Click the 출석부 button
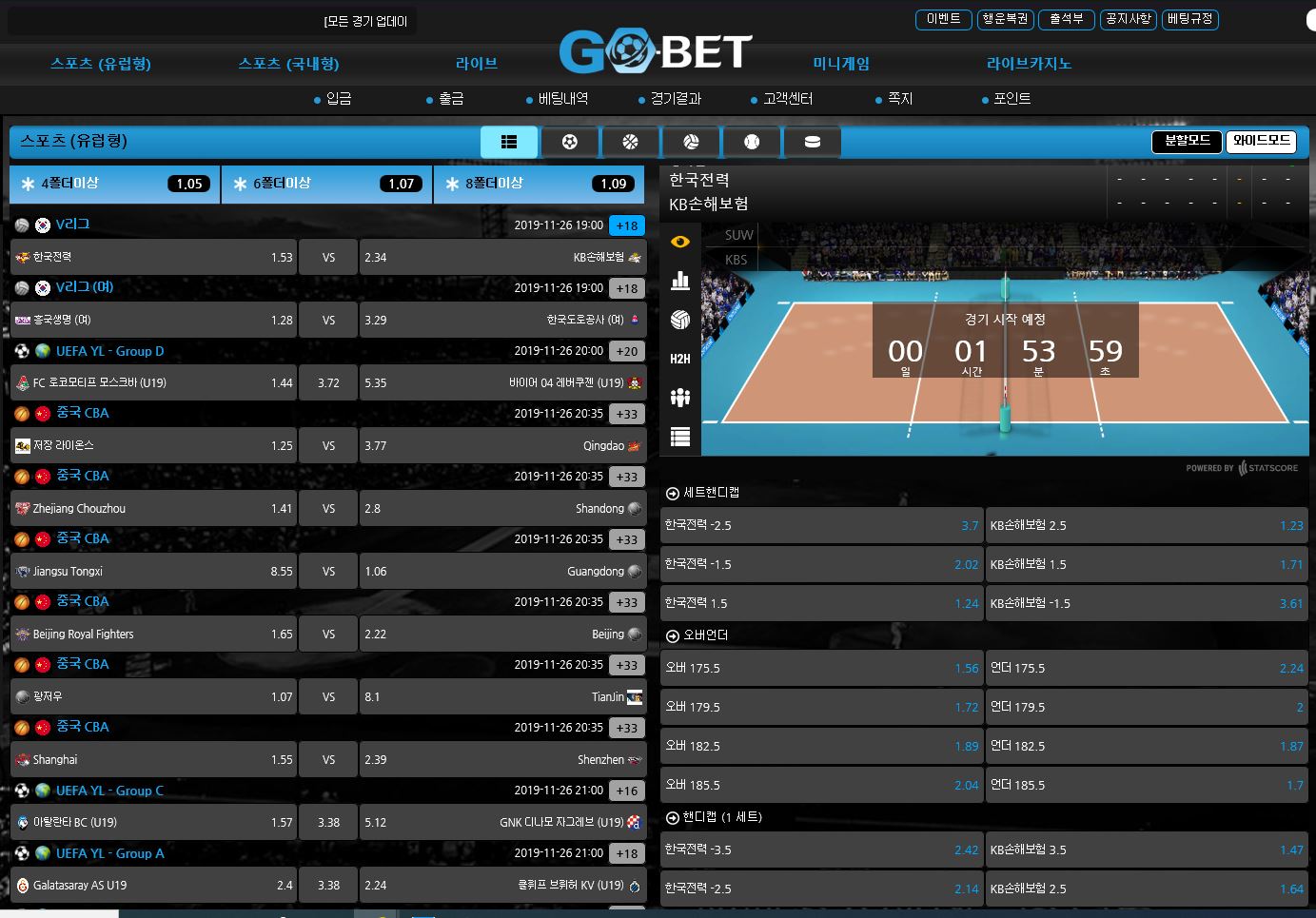The width and height of the screenshot is (1316, 918). [1067, 19]
